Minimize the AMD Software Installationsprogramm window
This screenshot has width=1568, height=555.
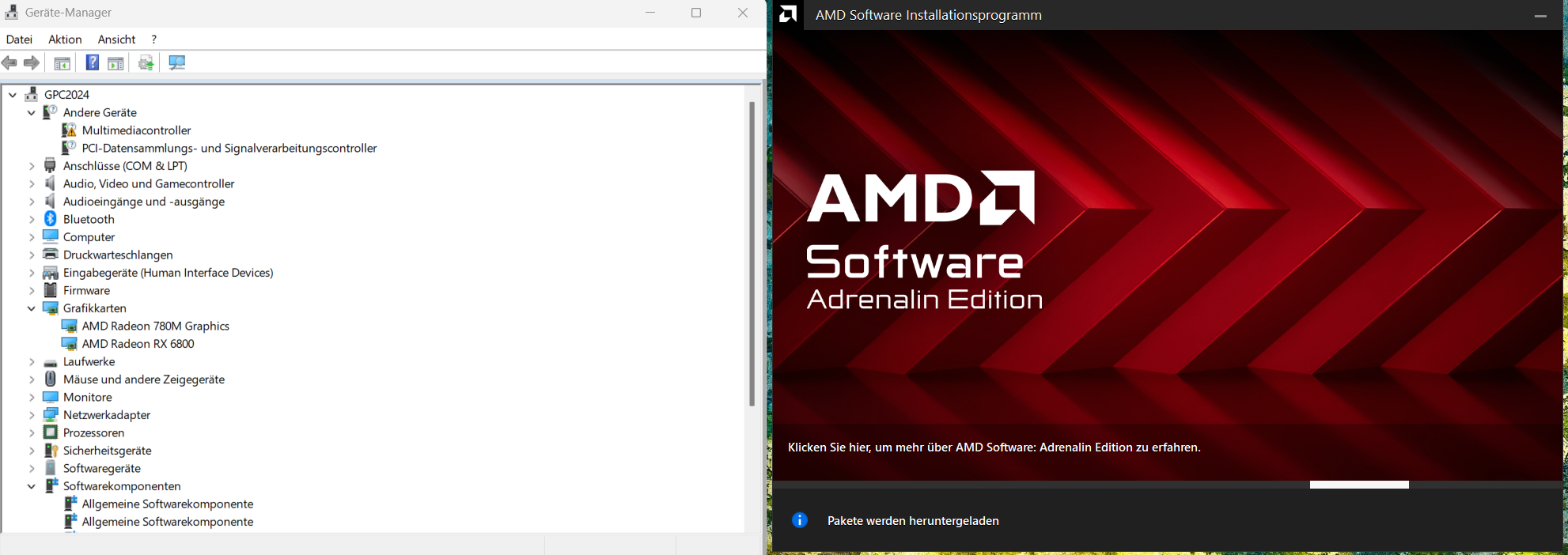click(1540, 16)
